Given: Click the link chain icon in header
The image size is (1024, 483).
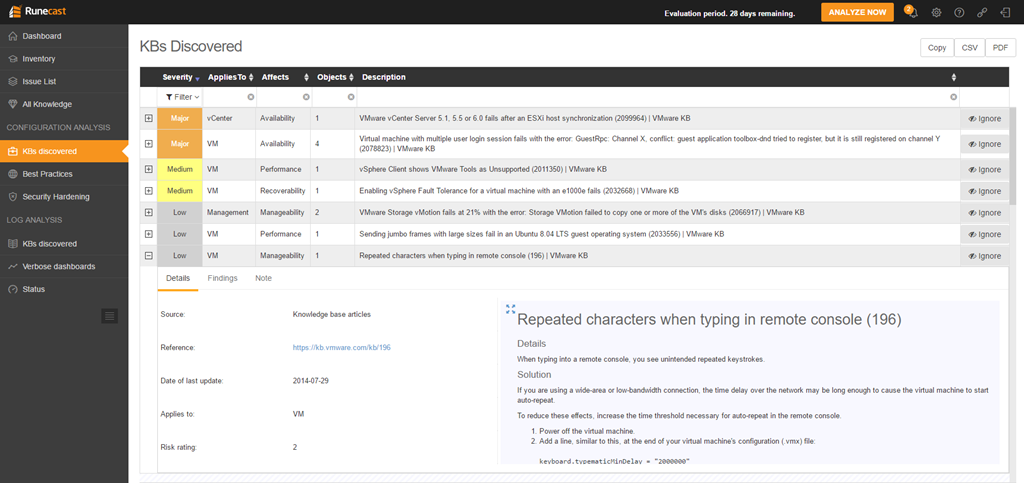Looking at the screenshot, I should click(982, 12).
